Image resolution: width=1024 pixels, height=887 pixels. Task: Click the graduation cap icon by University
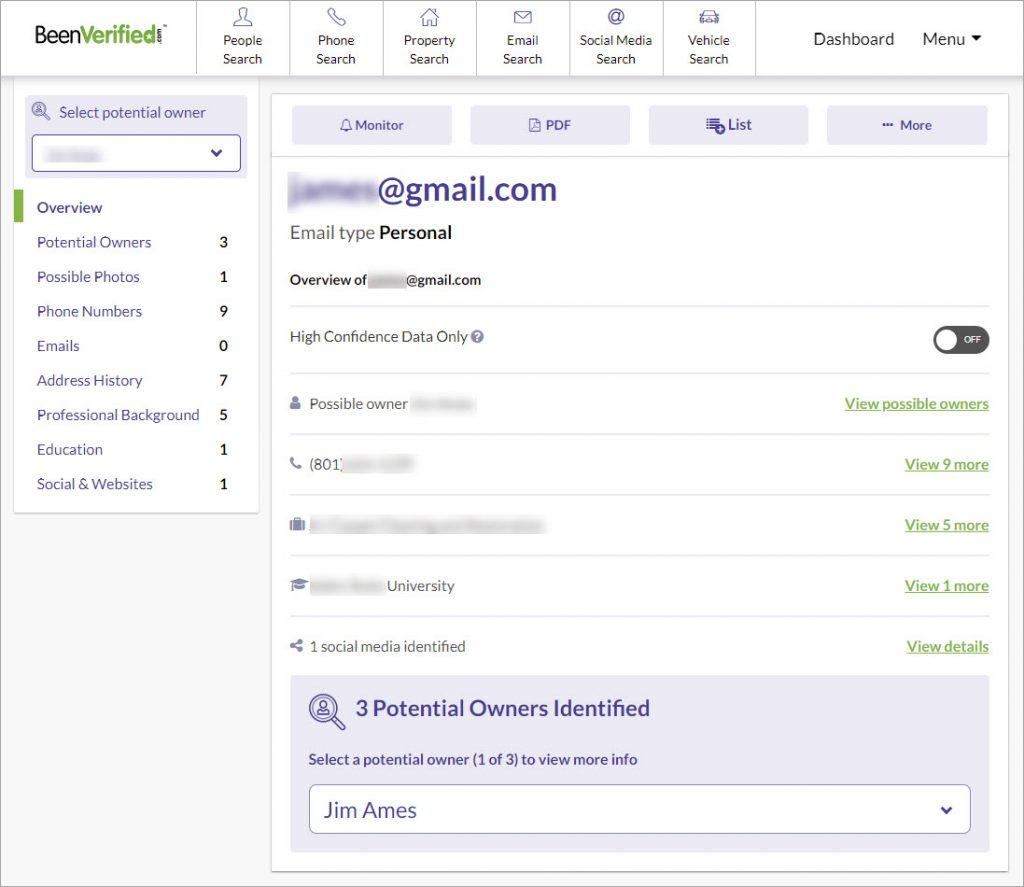(x=298, y=585)
